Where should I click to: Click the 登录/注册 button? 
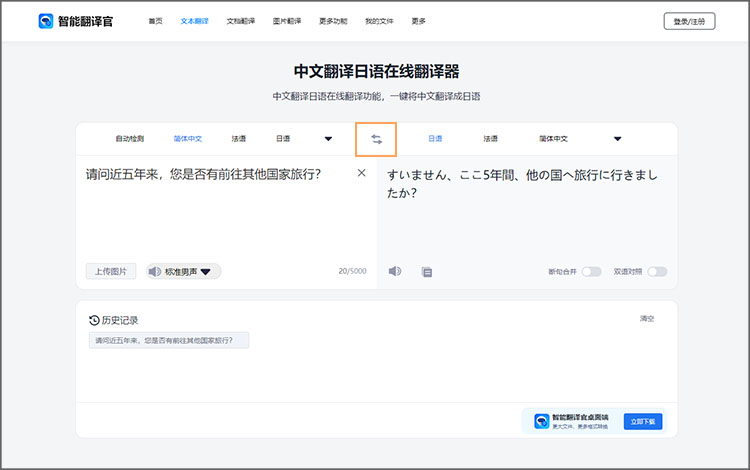point(689,21)
